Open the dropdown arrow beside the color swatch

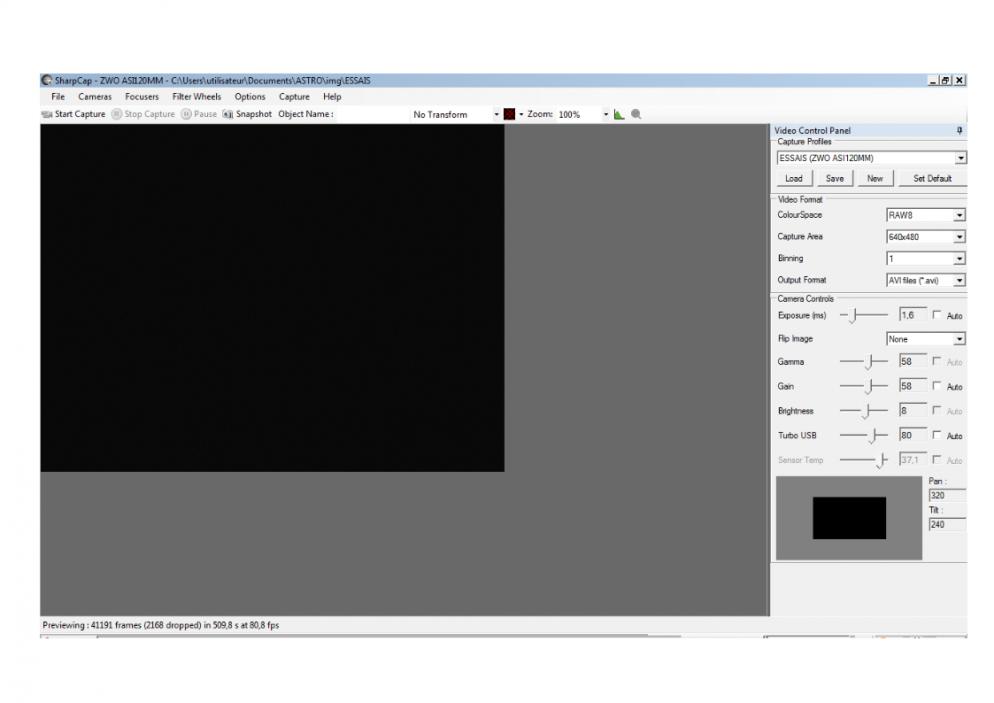tap(521, 115)
